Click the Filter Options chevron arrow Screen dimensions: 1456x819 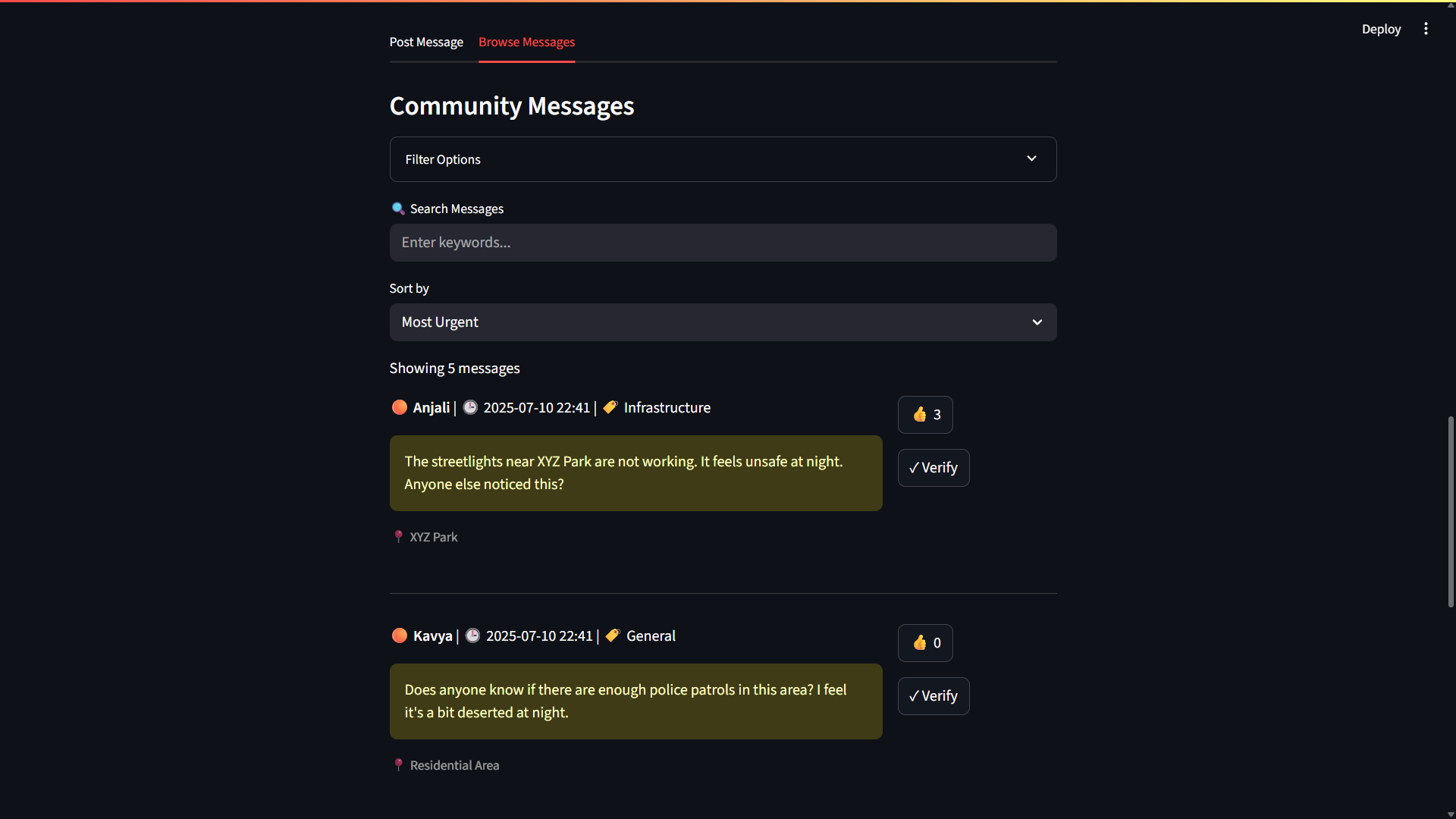click(x=1031, y=158)
